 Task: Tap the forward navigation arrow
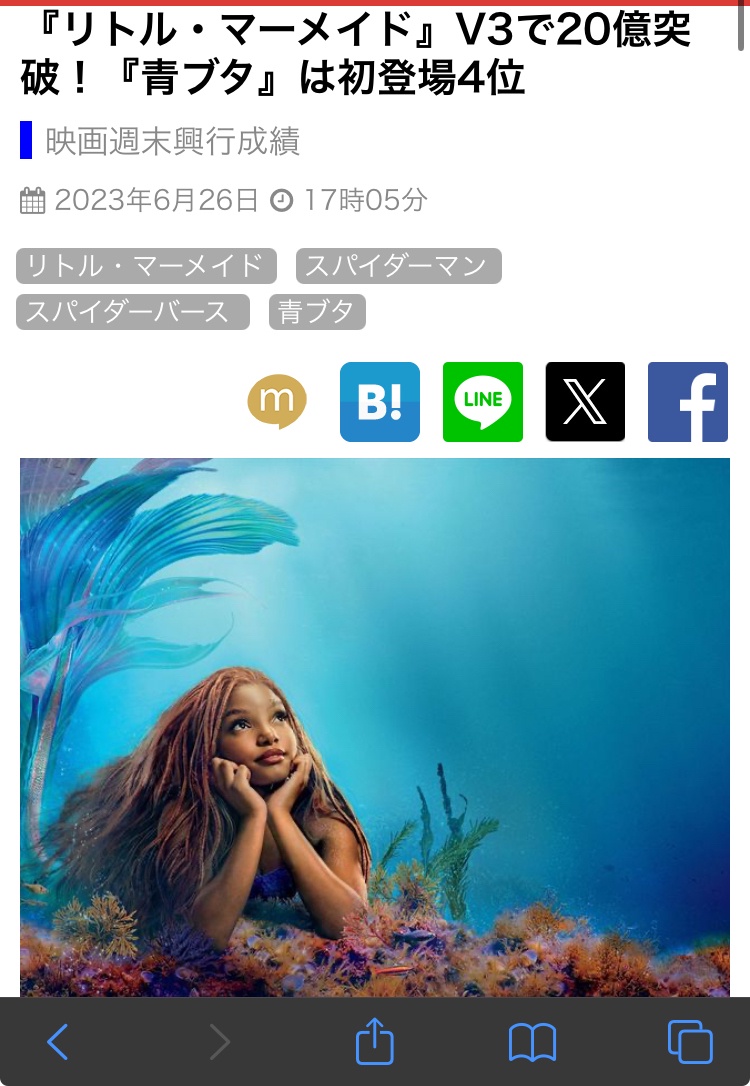(220, 1041)
